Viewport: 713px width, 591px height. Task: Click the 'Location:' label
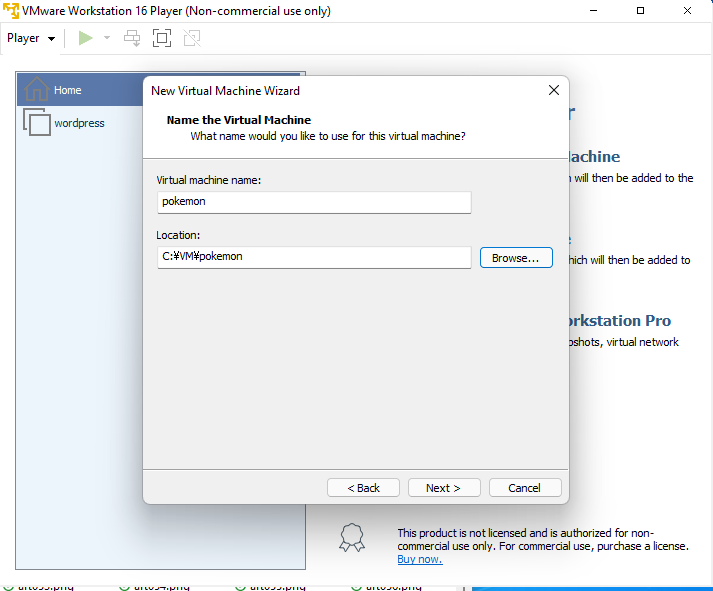click(178, 235)
